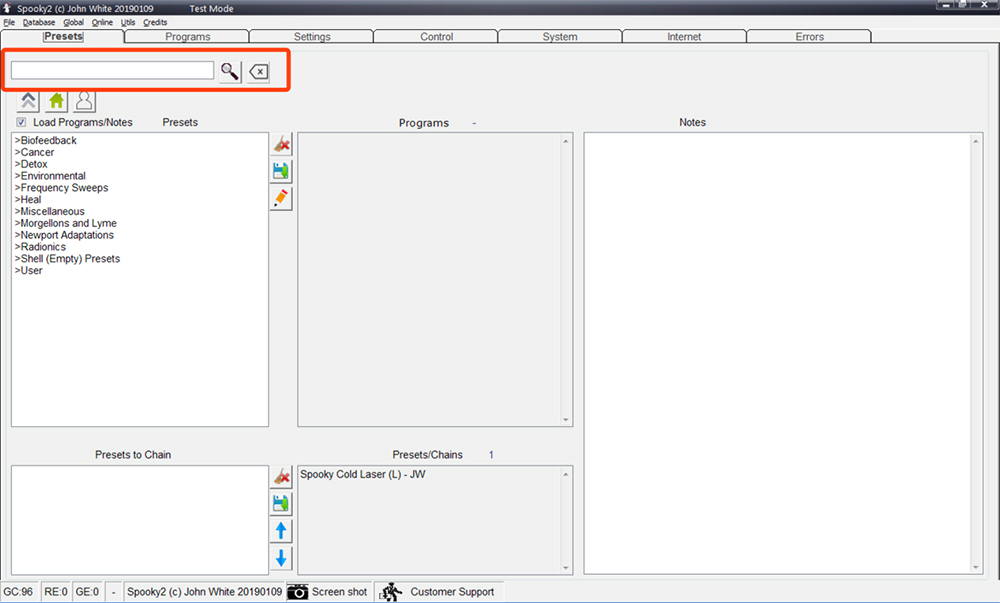Select the green home preset icon
The width and height of the screenshot is (1000, 603).
coord(56,100)
